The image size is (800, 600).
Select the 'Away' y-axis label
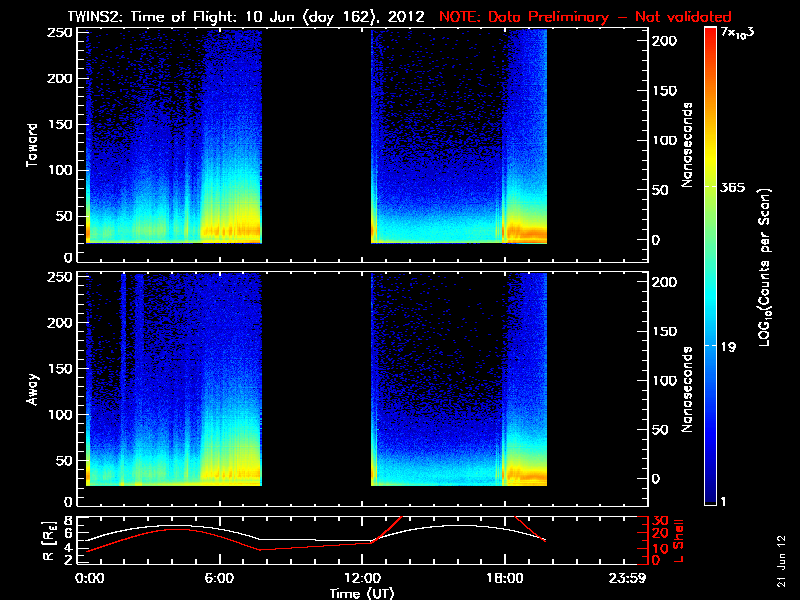coord(33,384)
